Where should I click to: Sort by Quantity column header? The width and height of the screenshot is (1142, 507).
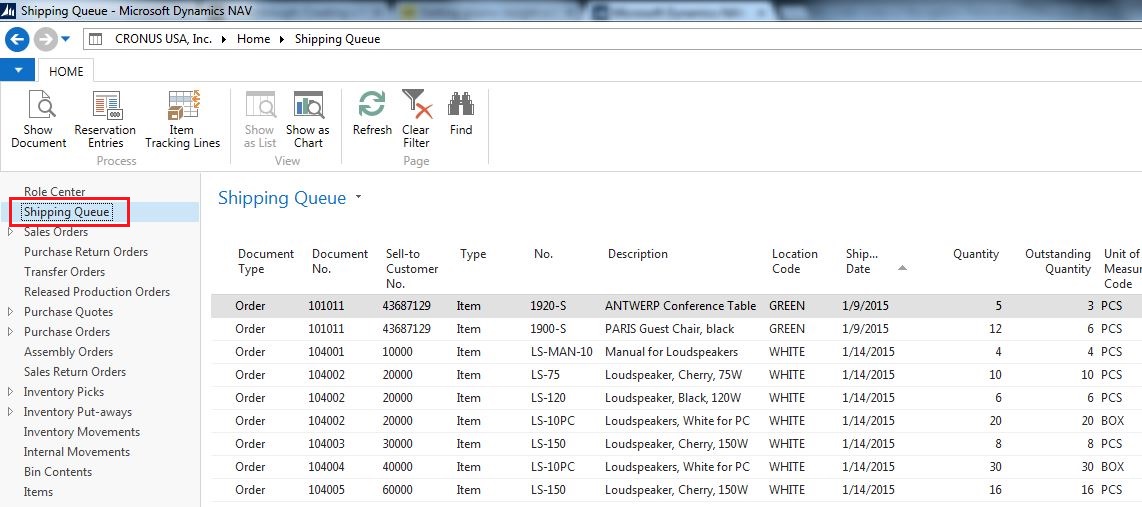point(976,254)
